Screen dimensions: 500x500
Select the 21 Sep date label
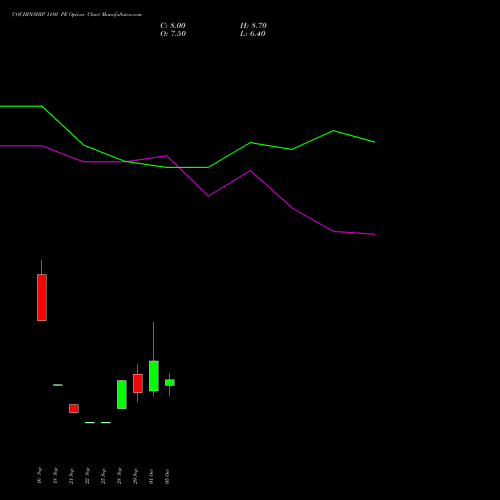pyautogui.click(x=71, y=476)
